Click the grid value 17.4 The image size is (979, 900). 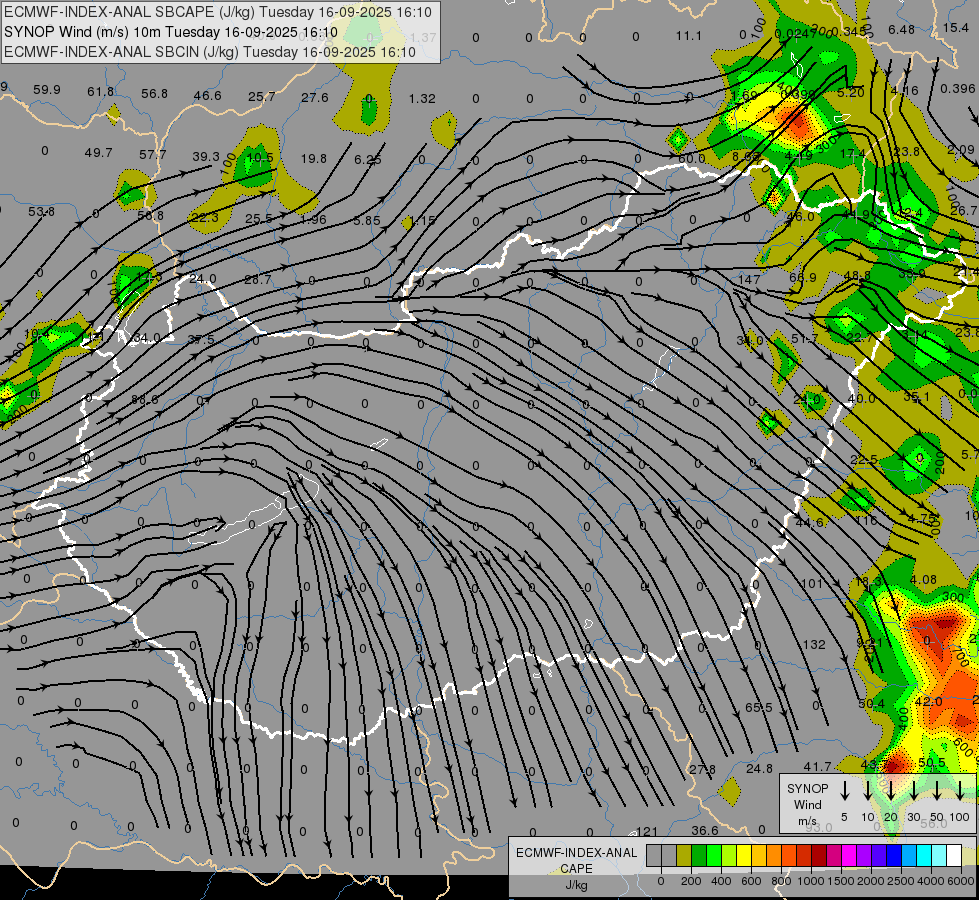click(853, 154)
